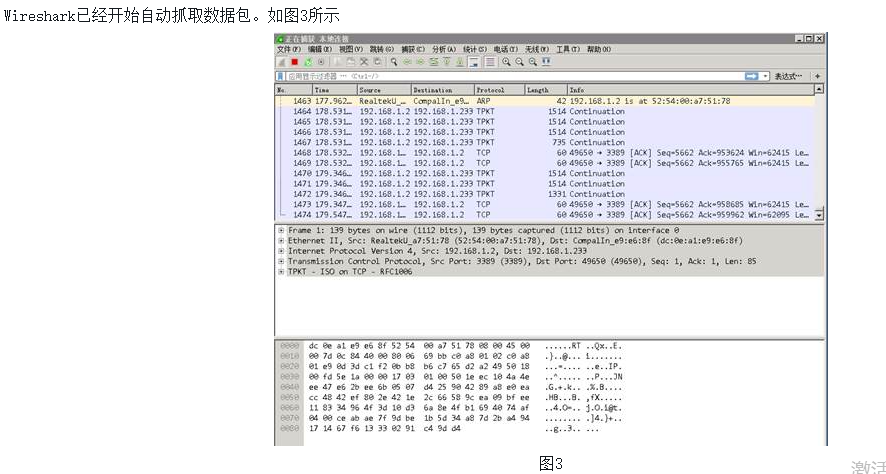Click the reload capture file icon
The width and height of the screenshot is (886, 474).
pyautogui.click(x=377, y=62)
